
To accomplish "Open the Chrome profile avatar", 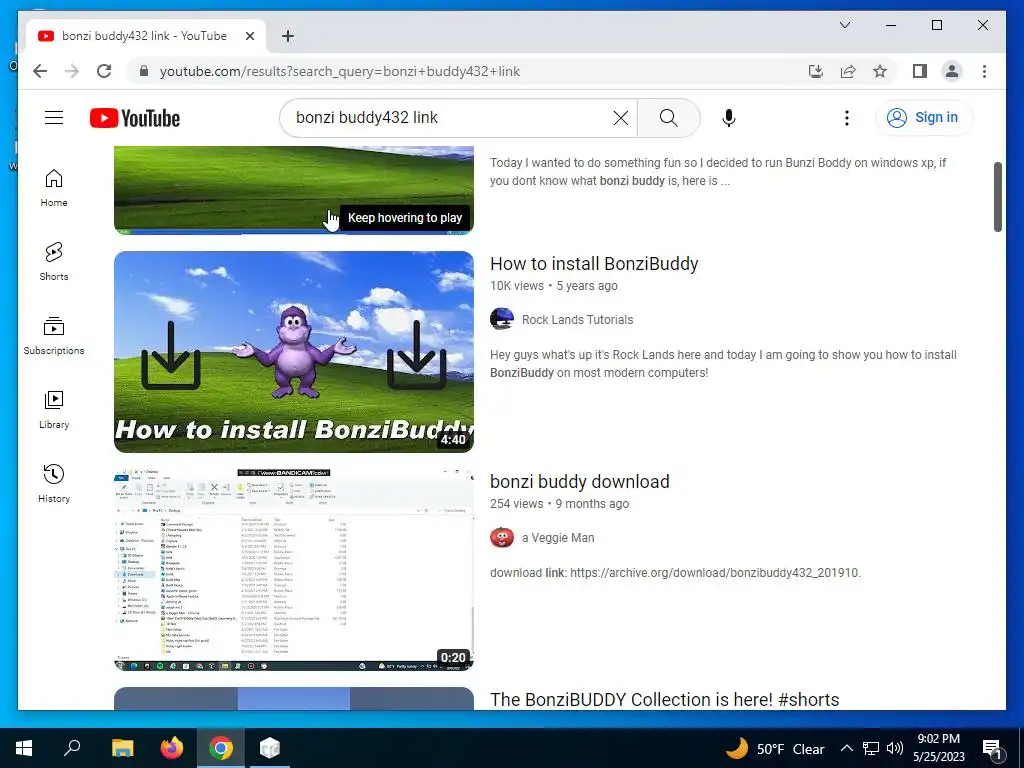I will coord(952,71).
